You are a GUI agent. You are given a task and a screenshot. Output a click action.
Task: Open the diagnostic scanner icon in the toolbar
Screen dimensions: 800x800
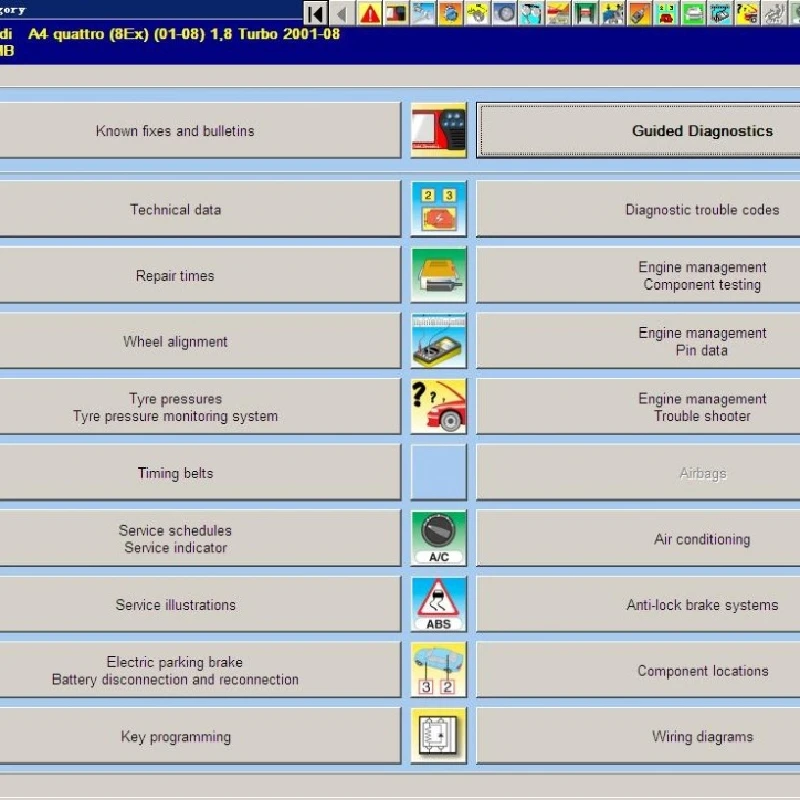[x=397, y=13]
